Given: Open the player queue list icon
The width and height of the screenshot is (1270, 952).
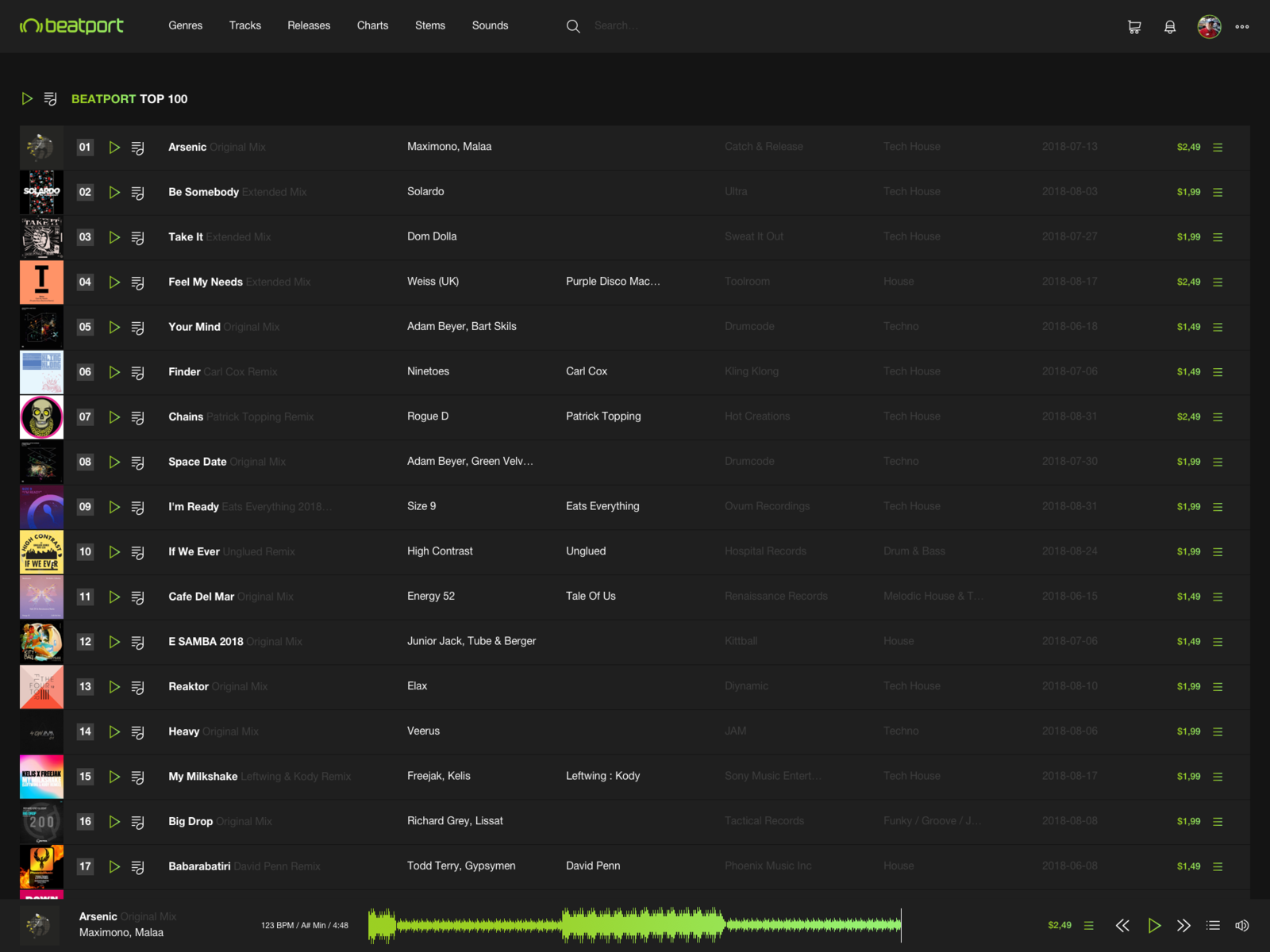Looking at the screenshot, I should pyautogui.click(x=1213, y=925).
